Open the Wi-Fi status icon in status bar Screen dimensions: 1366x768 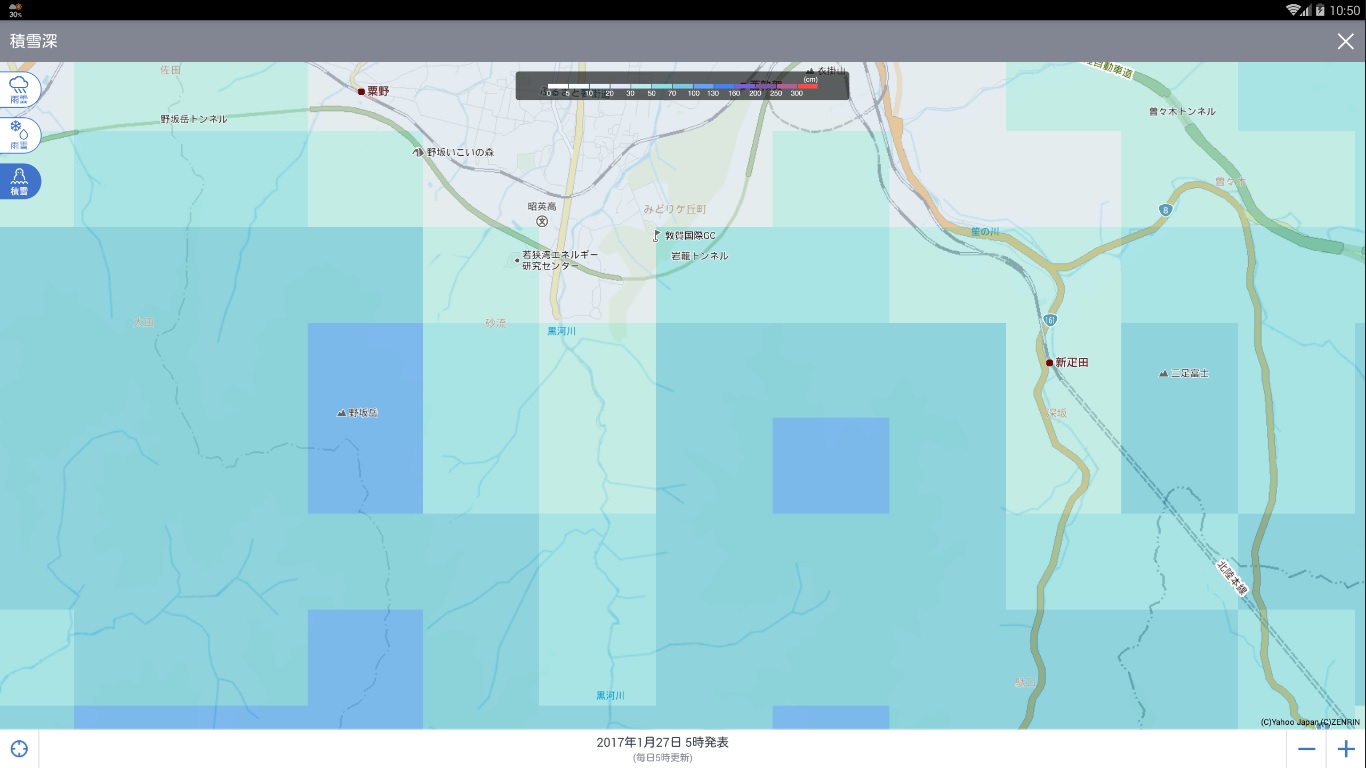[x=1293, y=10]
